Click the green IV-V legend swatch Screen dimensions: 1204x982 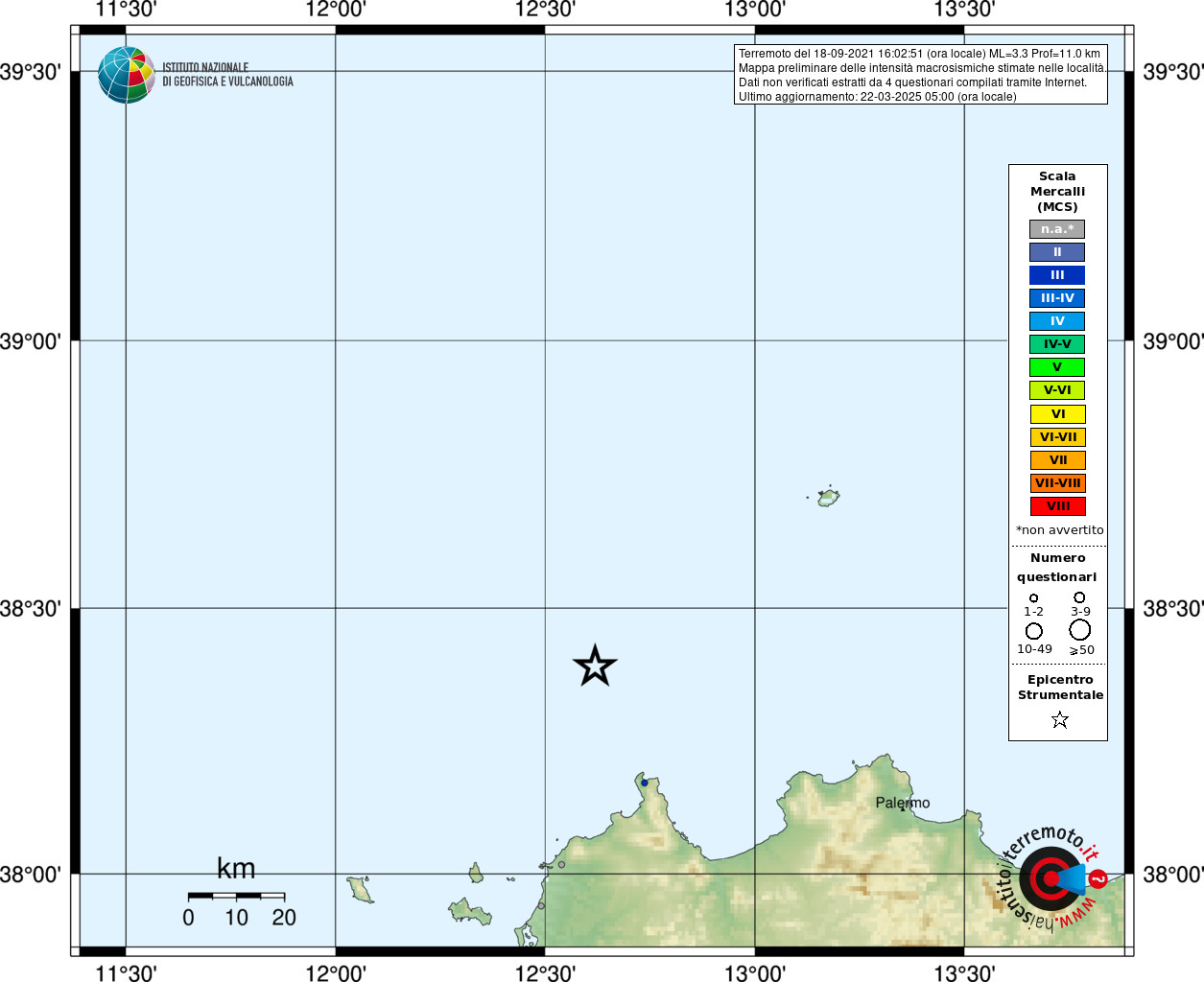(1057, 344)
